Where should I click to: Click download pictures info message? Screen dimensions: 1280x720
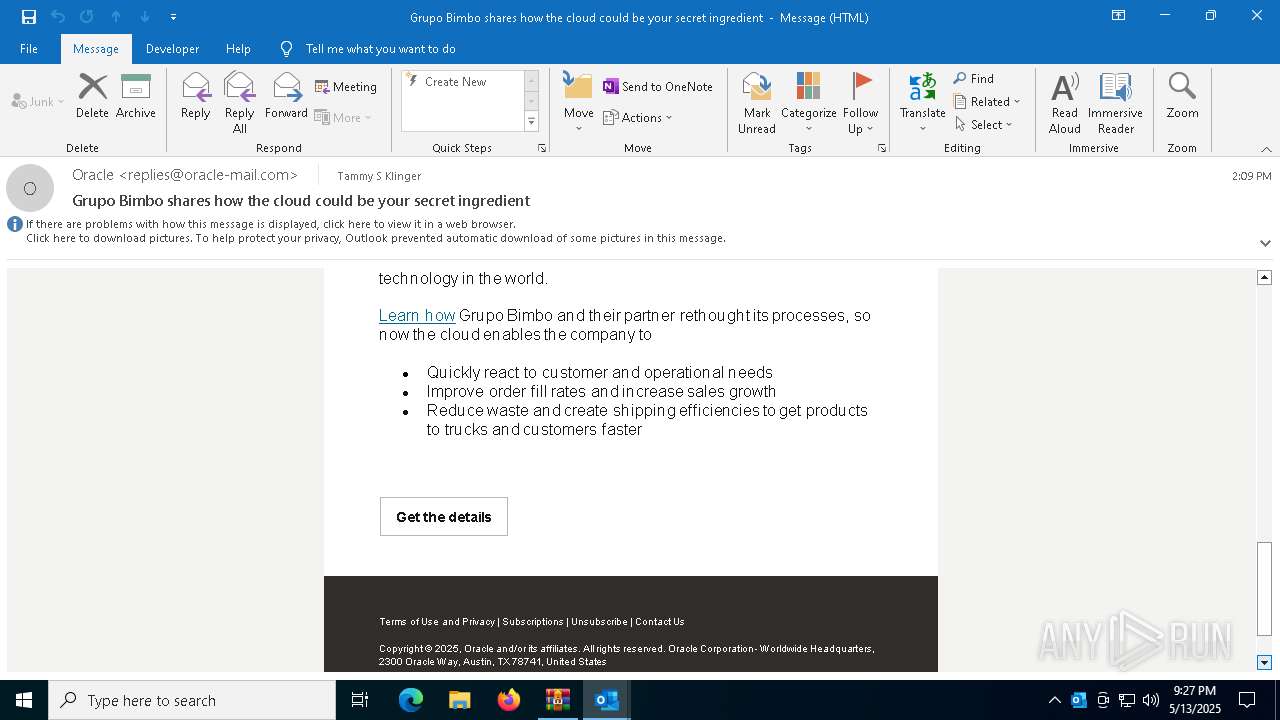pos(376,238)
